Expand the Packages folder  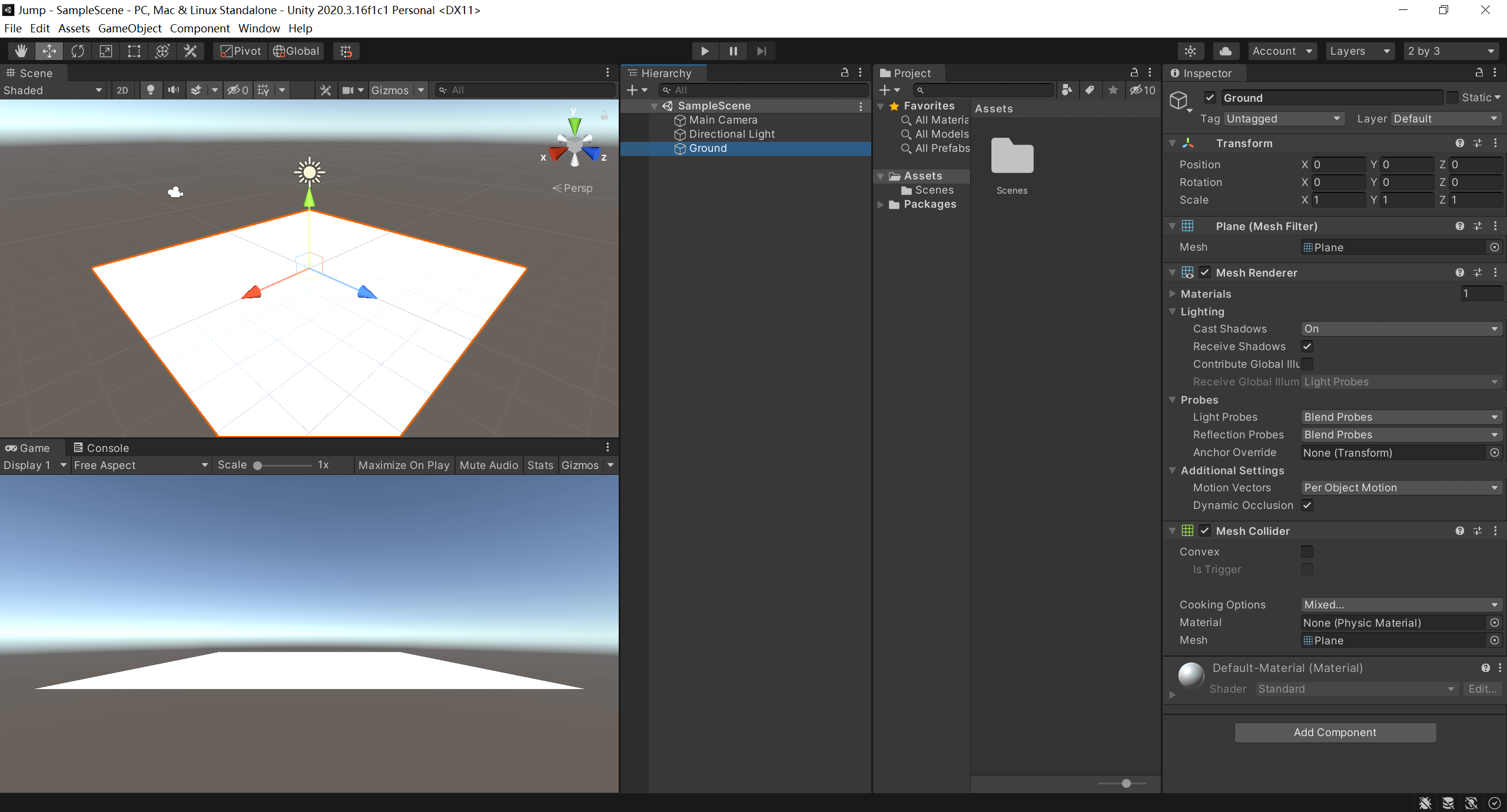pos(881,205)
